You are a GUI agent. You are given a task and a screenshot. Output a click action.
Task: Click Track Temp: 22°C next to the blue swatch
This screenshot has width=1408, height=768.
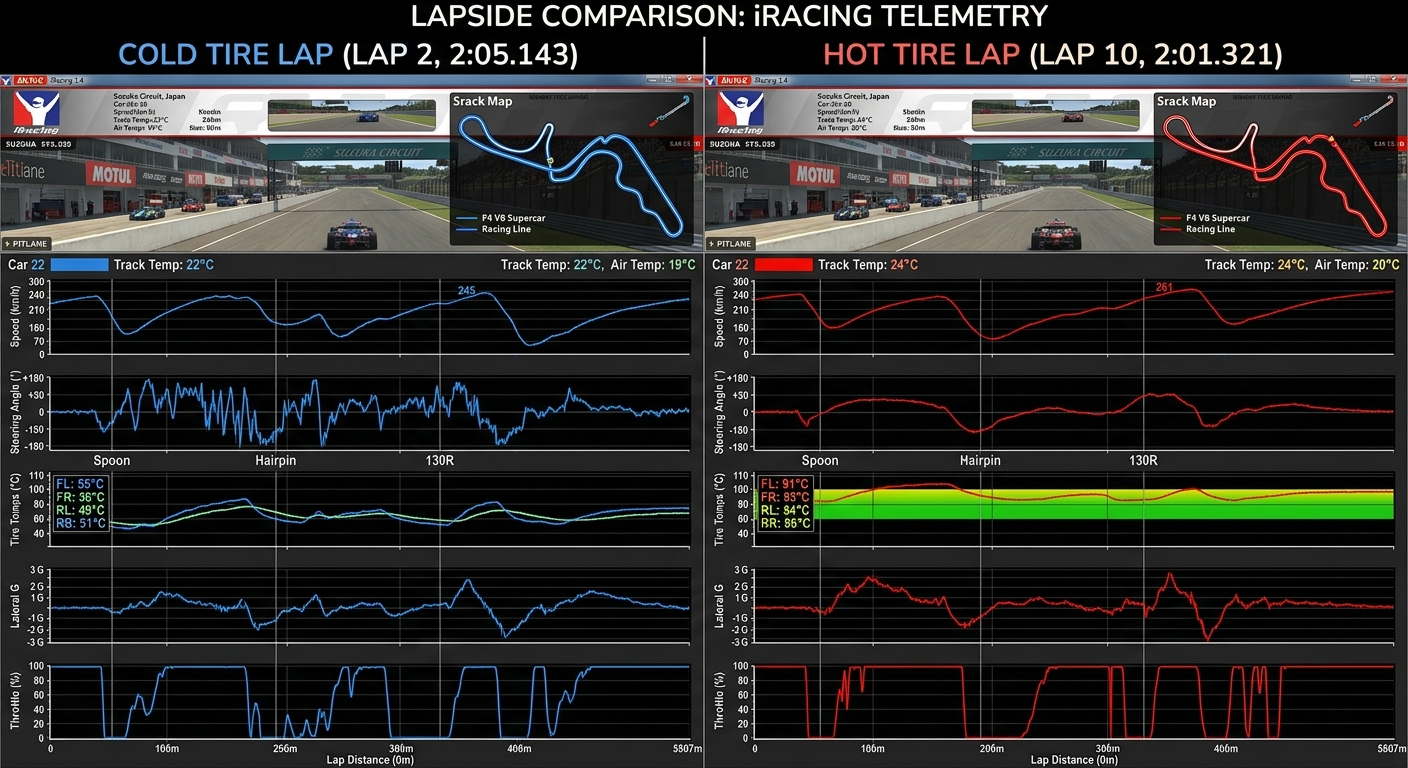(x=164, y=265)
